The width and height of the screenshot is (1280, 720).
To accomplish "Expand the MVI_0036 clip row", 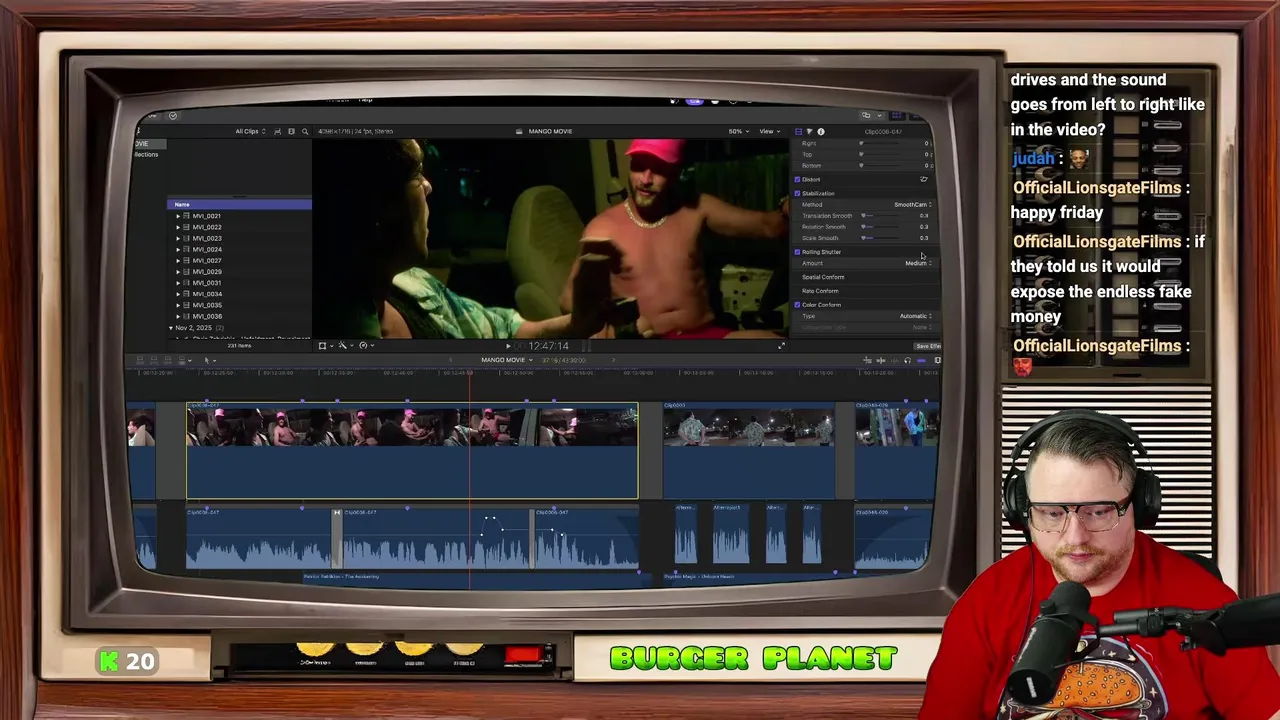I will click(x=178, y=317).
